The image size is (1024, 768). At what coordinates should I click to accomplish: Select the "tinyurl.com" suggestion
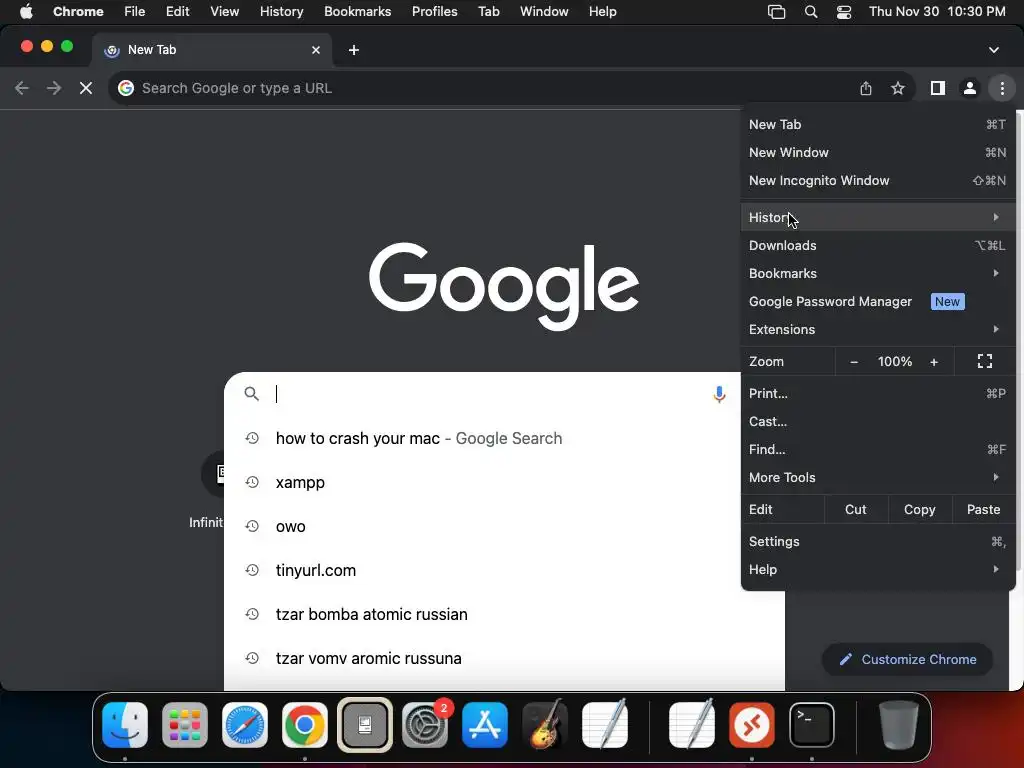504,570
